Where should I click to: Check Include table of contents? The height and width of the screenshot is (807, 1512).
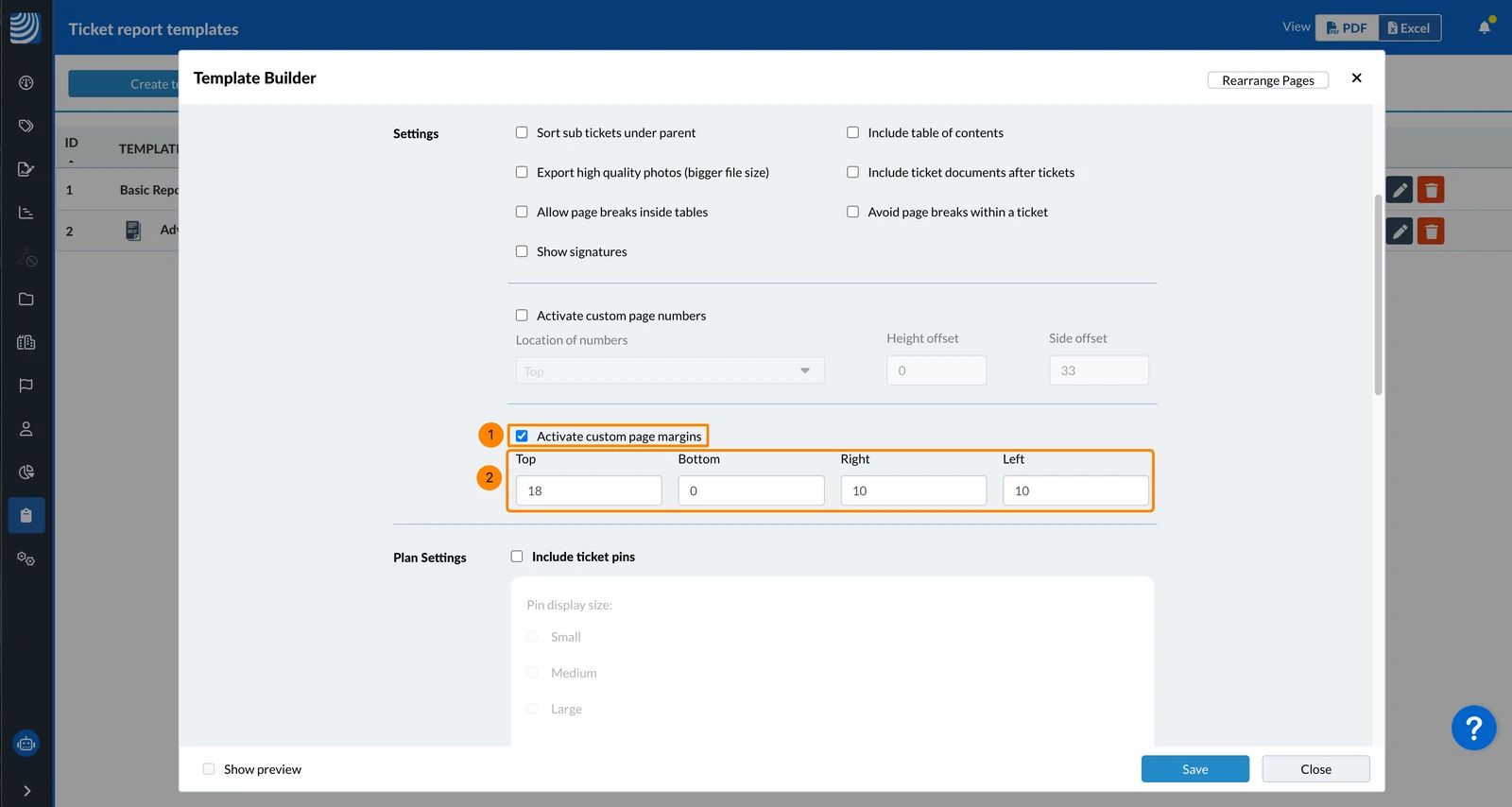tap(852, 132)
